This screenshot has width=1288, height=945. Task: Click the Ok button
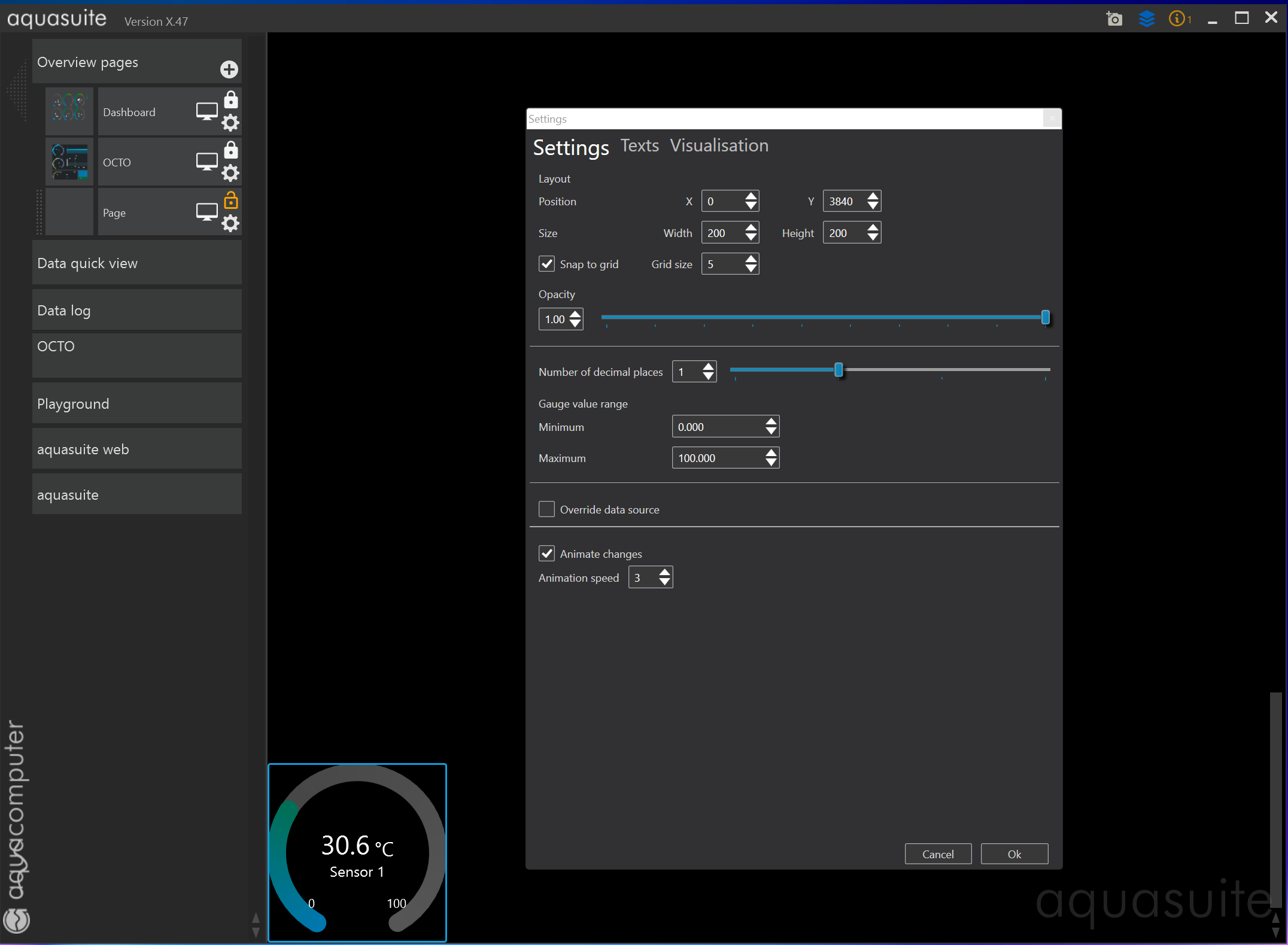coord(1014,854)
